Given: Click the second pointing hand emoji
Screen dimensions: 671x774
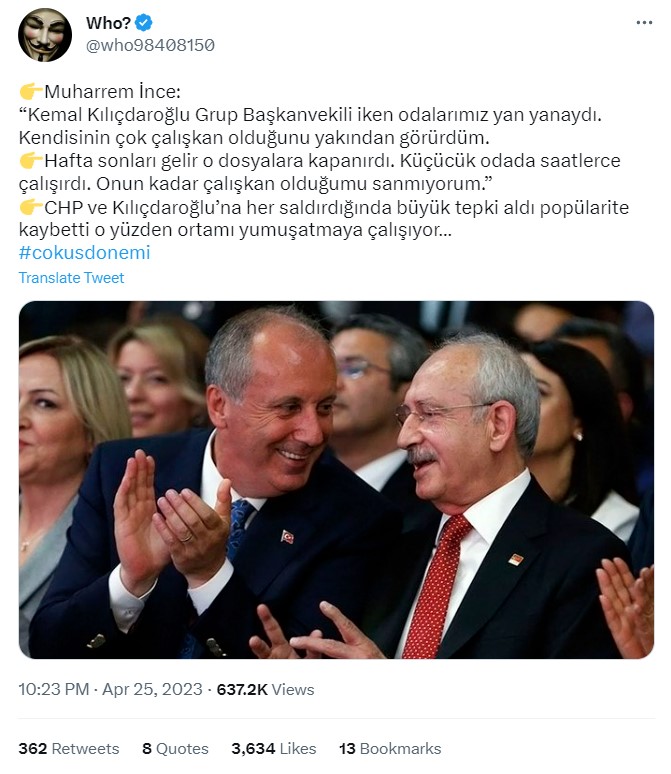Looking at the screenshot, I should [x=31, y=160].
